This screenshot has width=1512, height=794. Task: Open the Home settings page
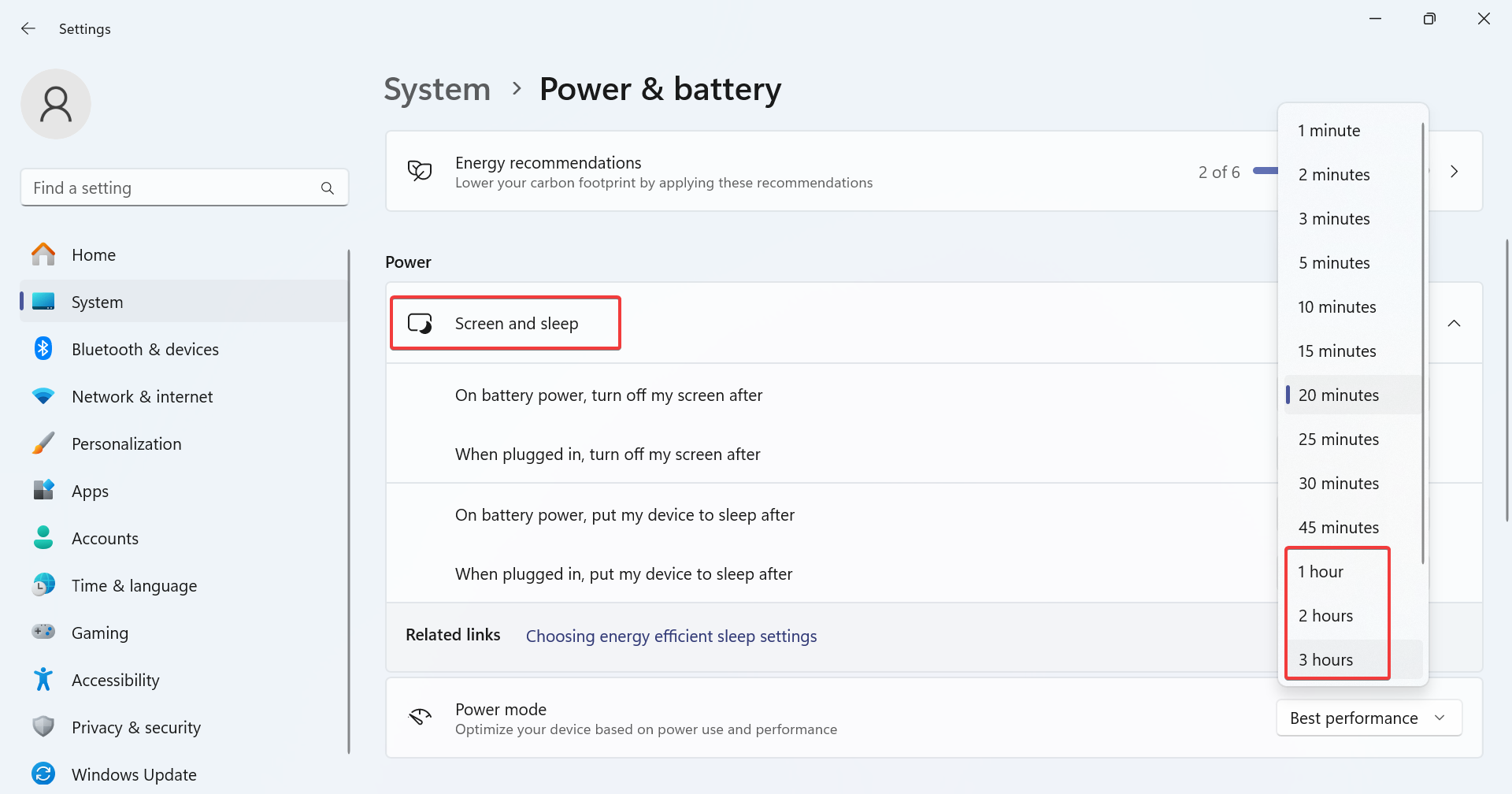pyautogui.click(x=183, y=254)
